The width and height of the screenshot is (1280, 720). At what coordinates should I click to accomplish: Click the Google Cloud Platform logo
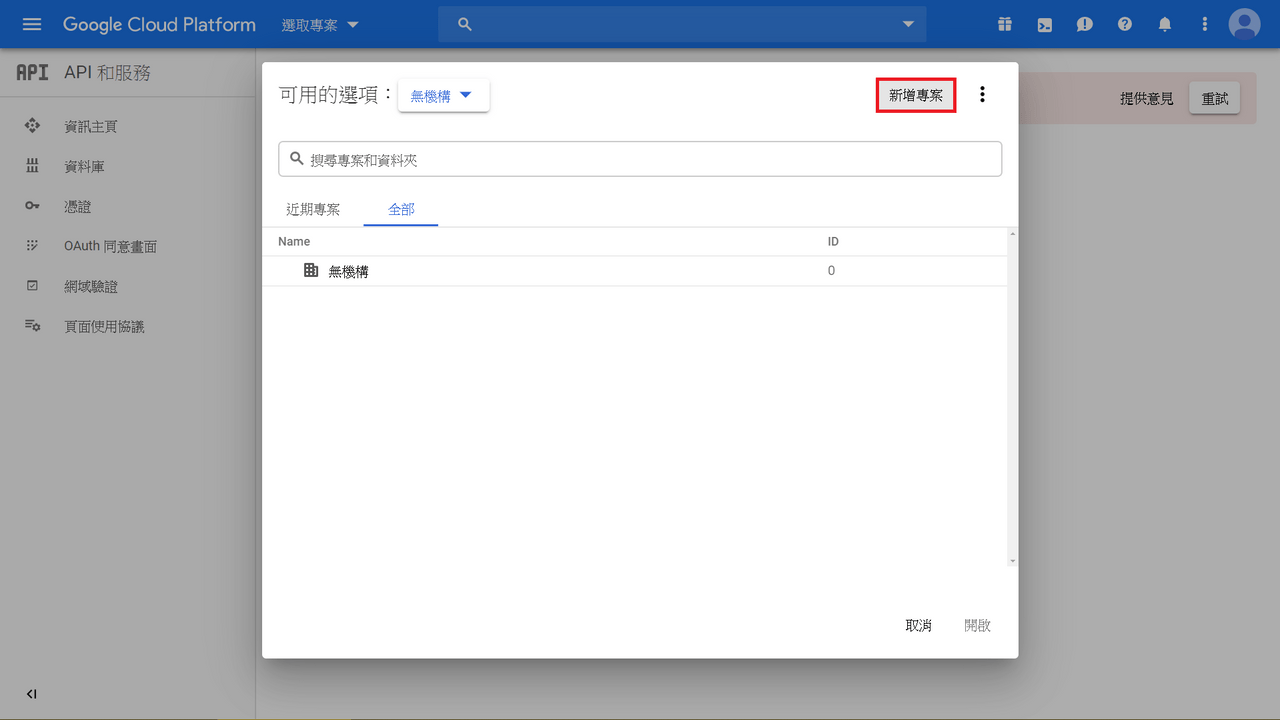click(159, 24)
